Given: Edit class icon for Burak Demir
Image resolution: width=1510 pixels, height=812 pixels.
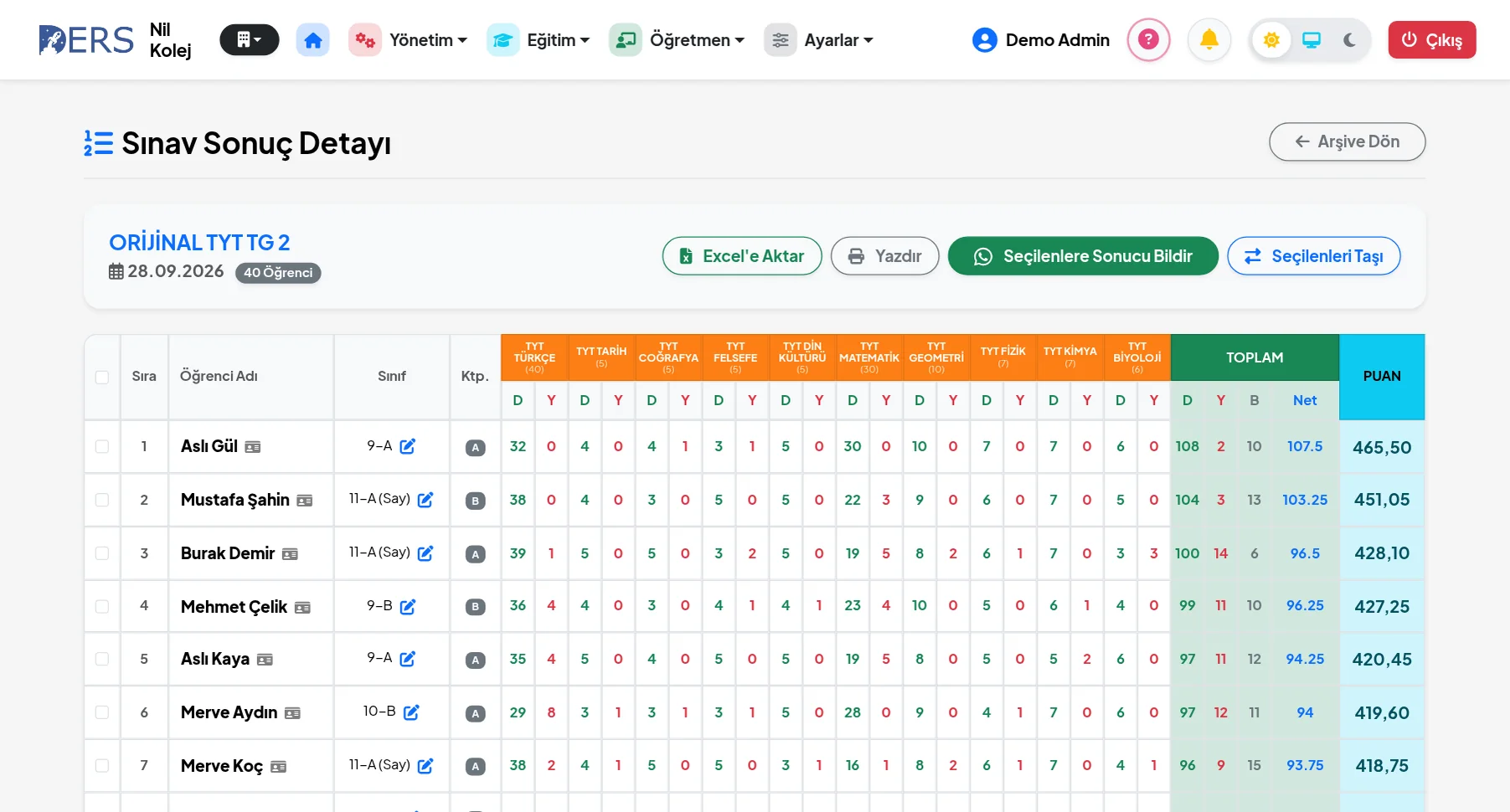Looking at the screenshot, I should (425, 553).
